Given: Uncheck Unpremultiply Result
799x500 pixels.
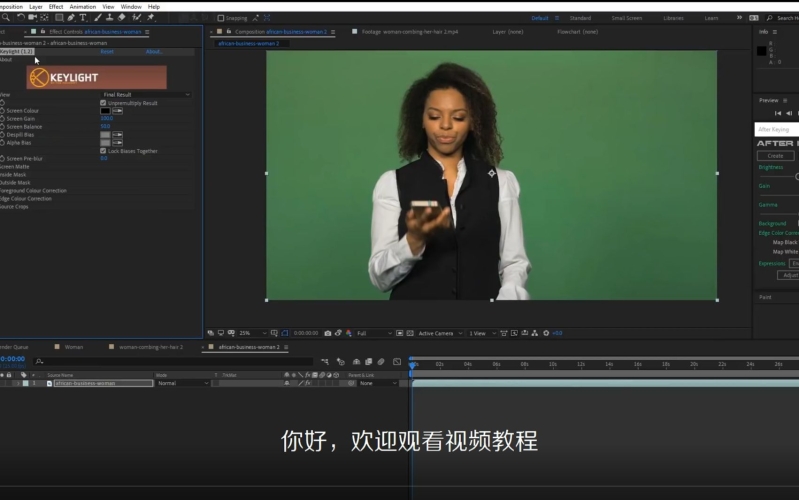Looking at the screenshot, I should point(103,103).
